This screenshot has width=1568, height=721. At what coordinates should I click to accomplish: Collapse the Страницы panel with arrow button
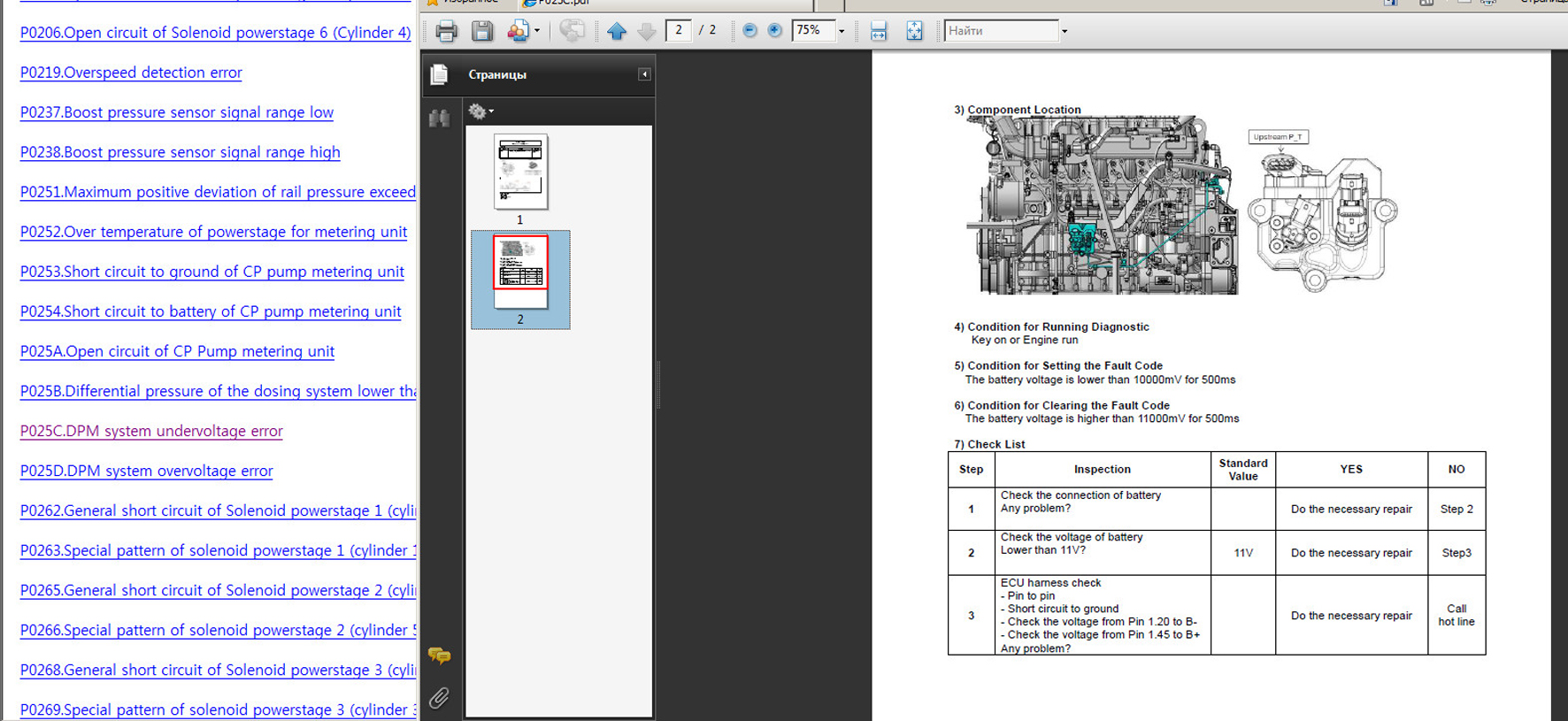[644, 74]
